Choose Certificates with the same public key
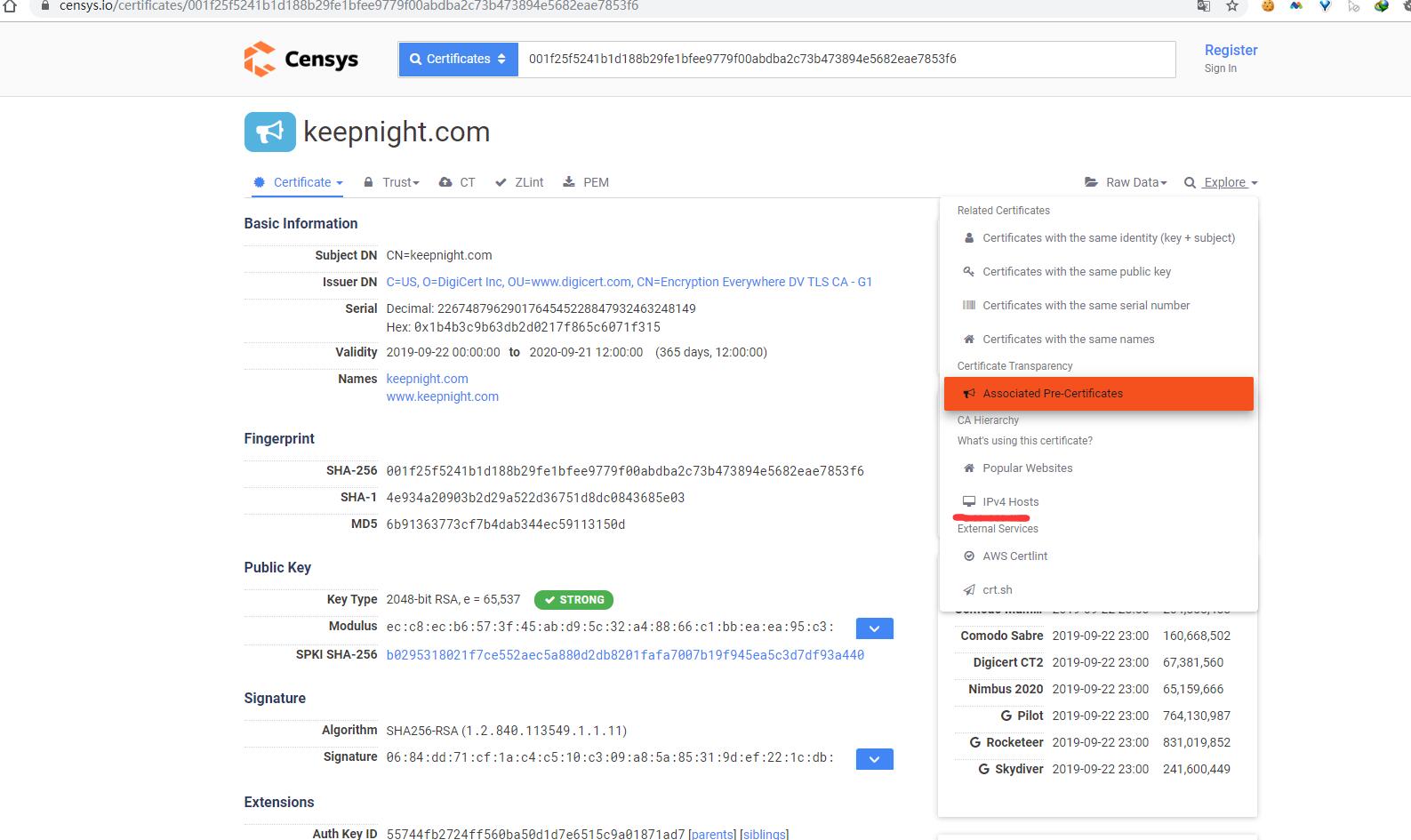This screenshot has height=840, width=1411. coord(1099,272)
